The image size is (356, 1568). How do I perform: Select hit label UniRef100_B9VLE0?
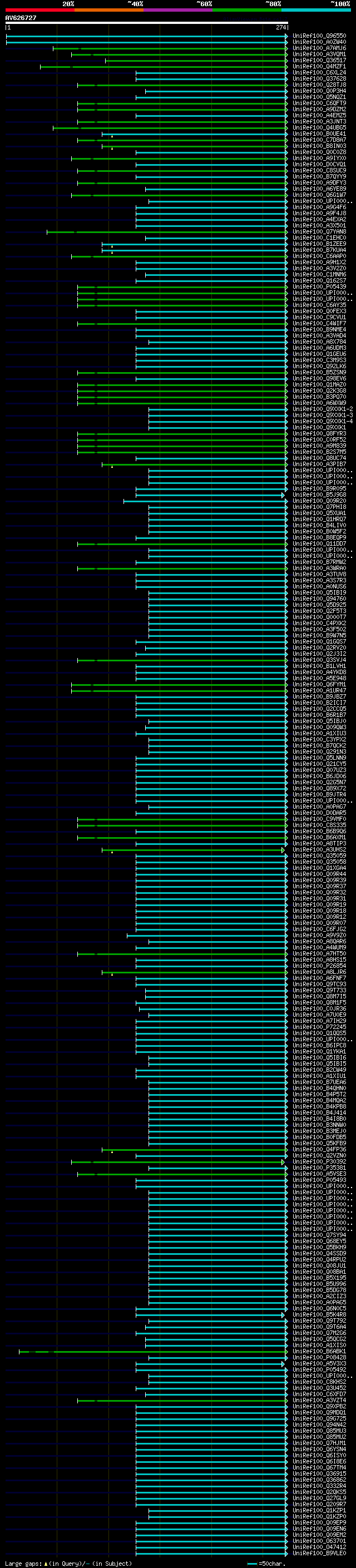[319, 1554]
